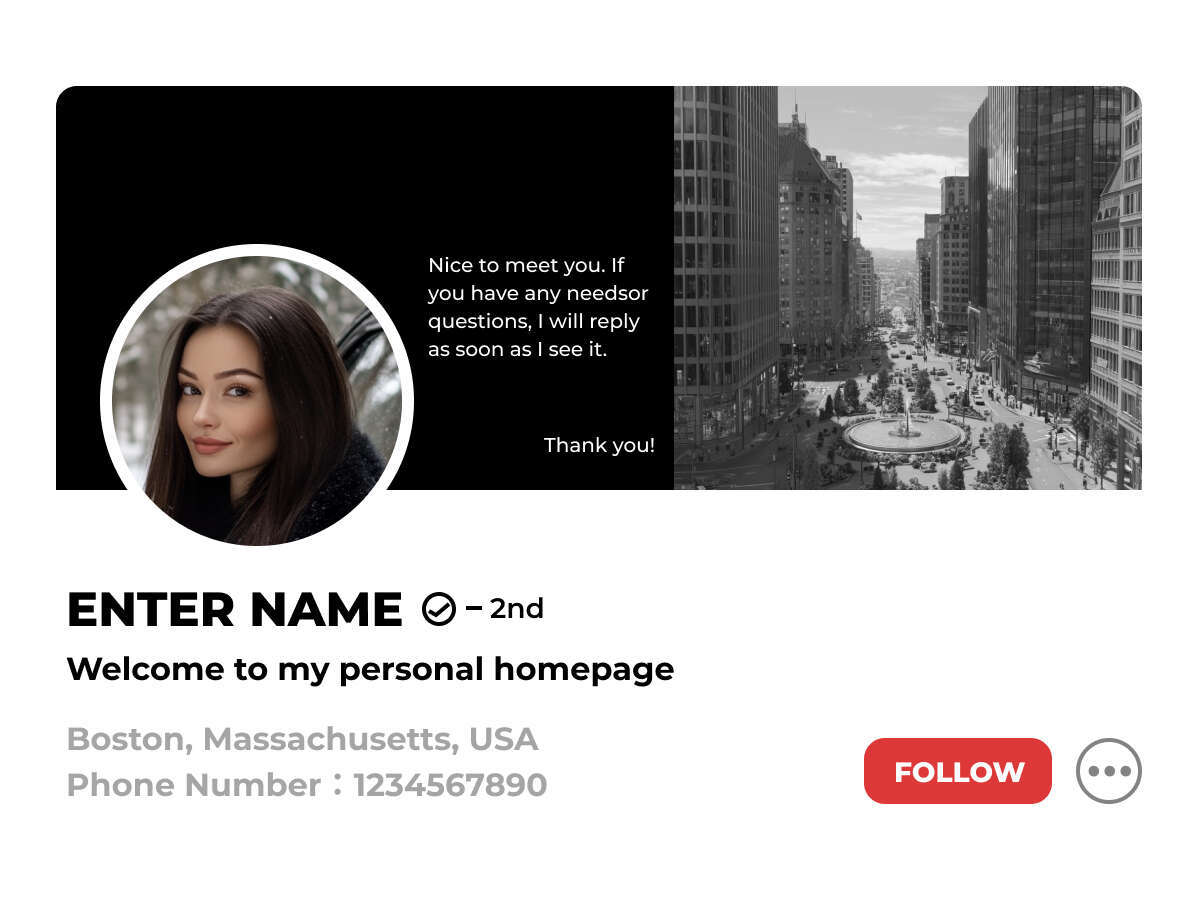Viewport: 1200px width, 900px height.
Task: Click the digits 1234567890 of the phone number
Action: 450,784
